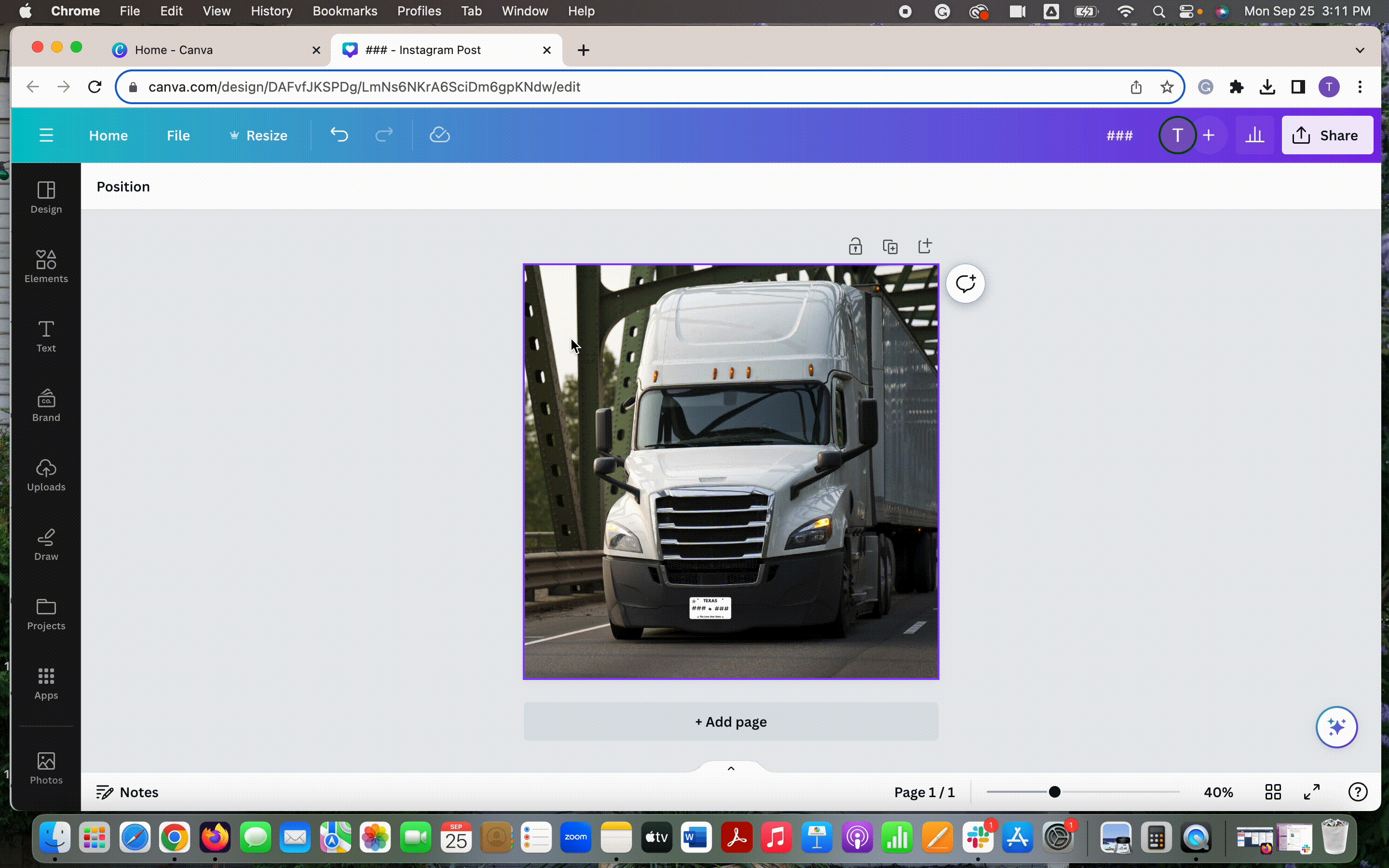The height and width of the screenshot is (868, 1389).
Task: Open a new Chrome tab
Action: [583, 50]
